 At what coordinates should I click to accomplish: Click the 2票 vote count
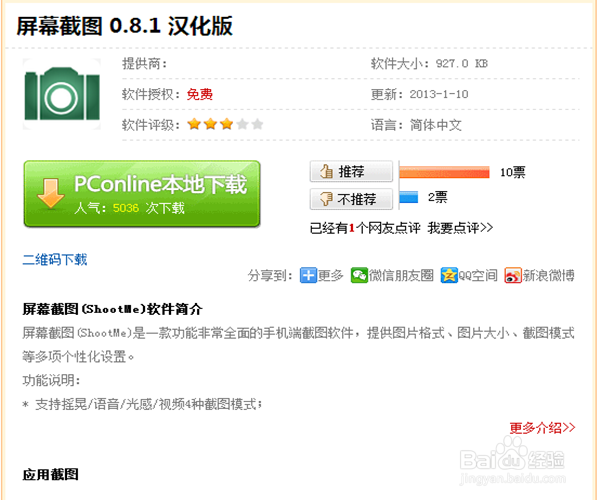pos(438,197)
